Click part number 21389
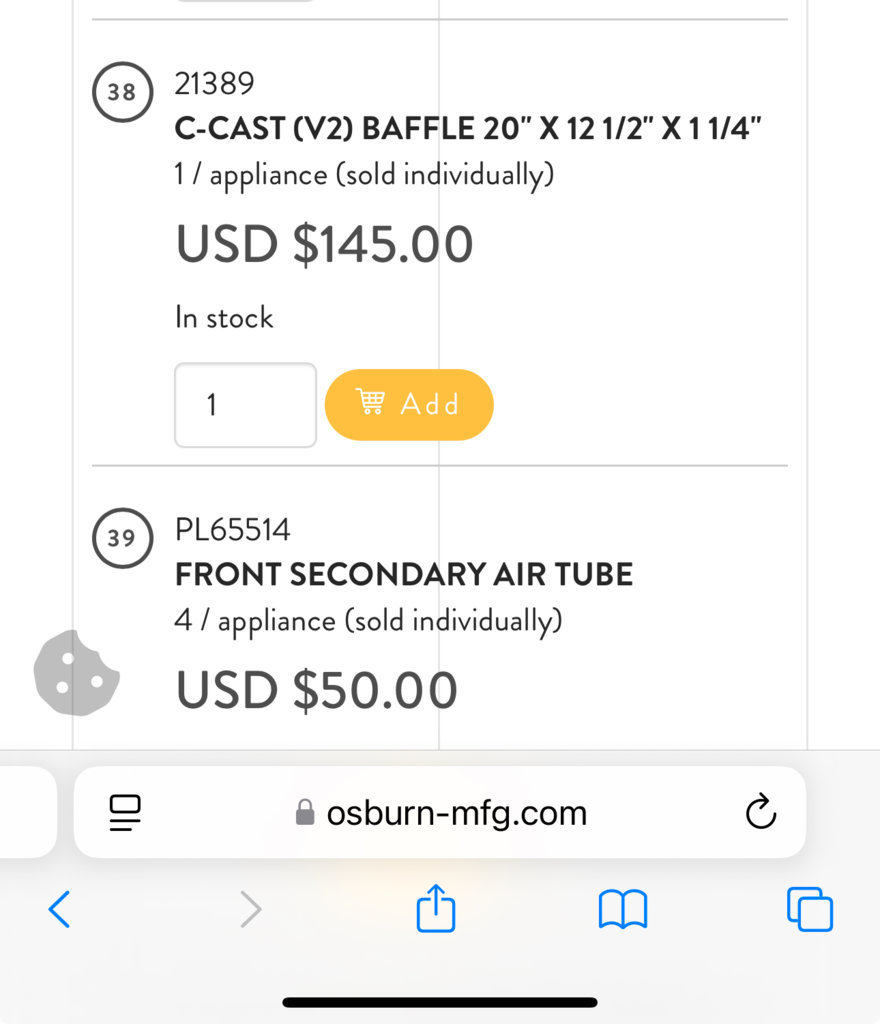 pos(214,84)
